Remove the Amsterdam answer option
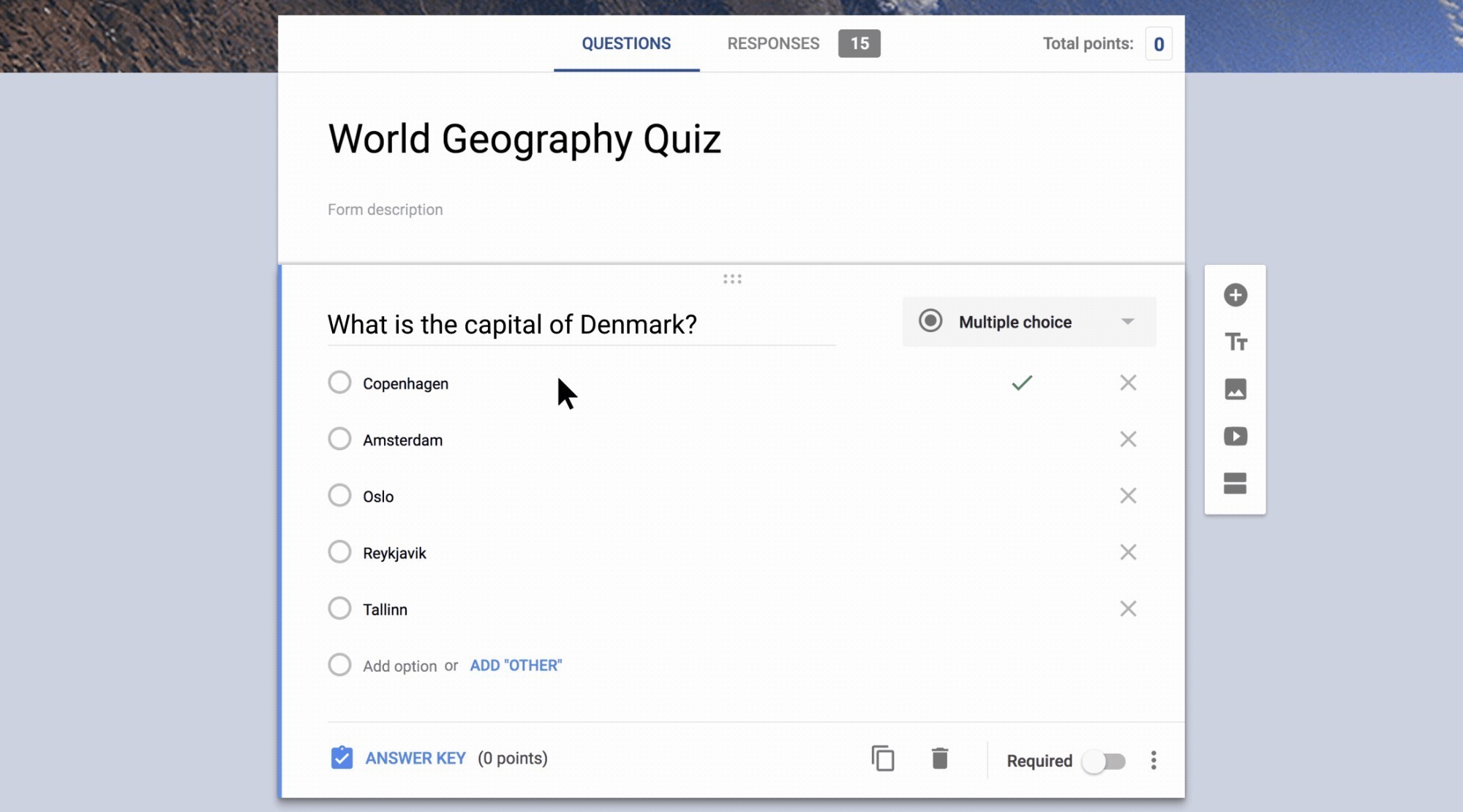 point(1128,439)
